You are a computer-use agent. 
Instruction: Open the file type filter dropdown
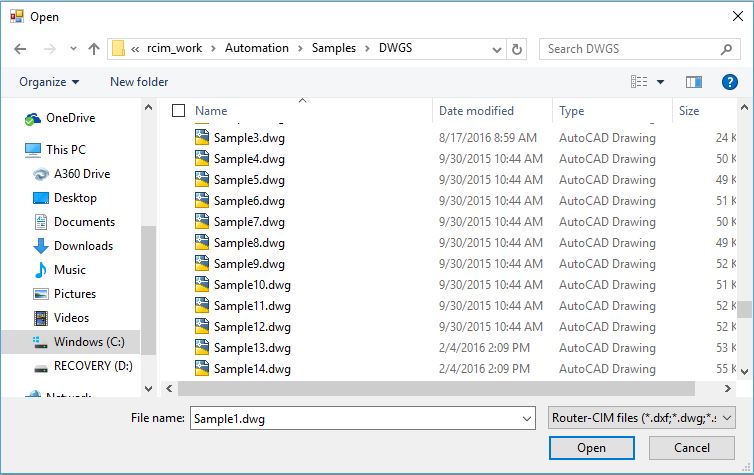tap(642, 418)
